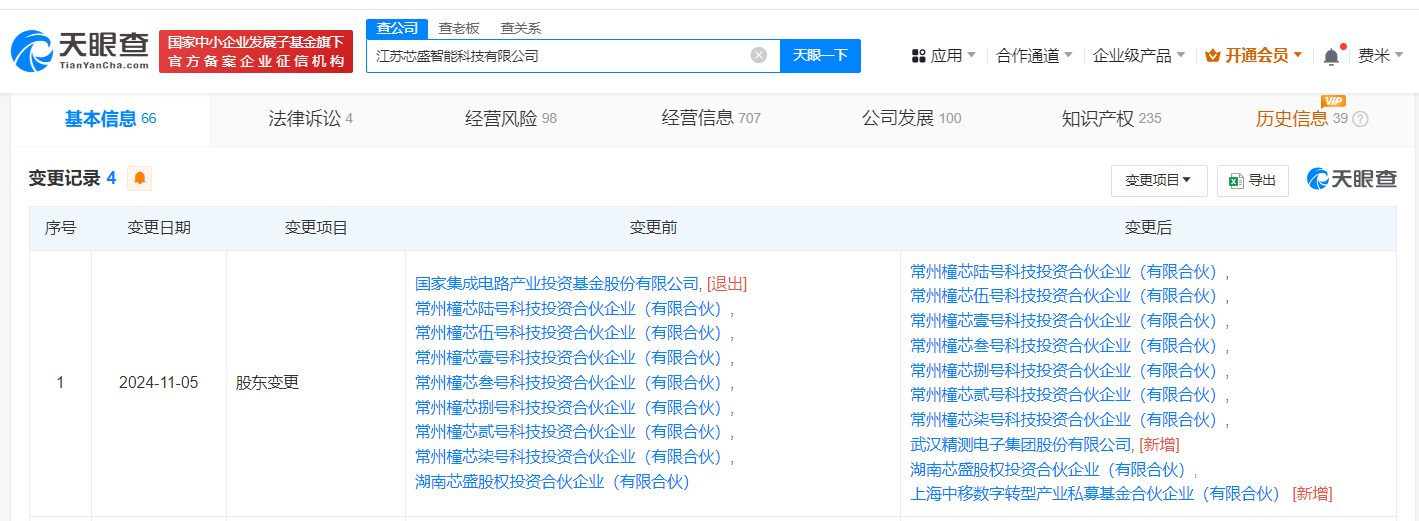This screenshot has height=521, width=1419.
Task: Open 国家集成电路产业投资基金股份有限公司 link
Action: [x=557, y=284]
